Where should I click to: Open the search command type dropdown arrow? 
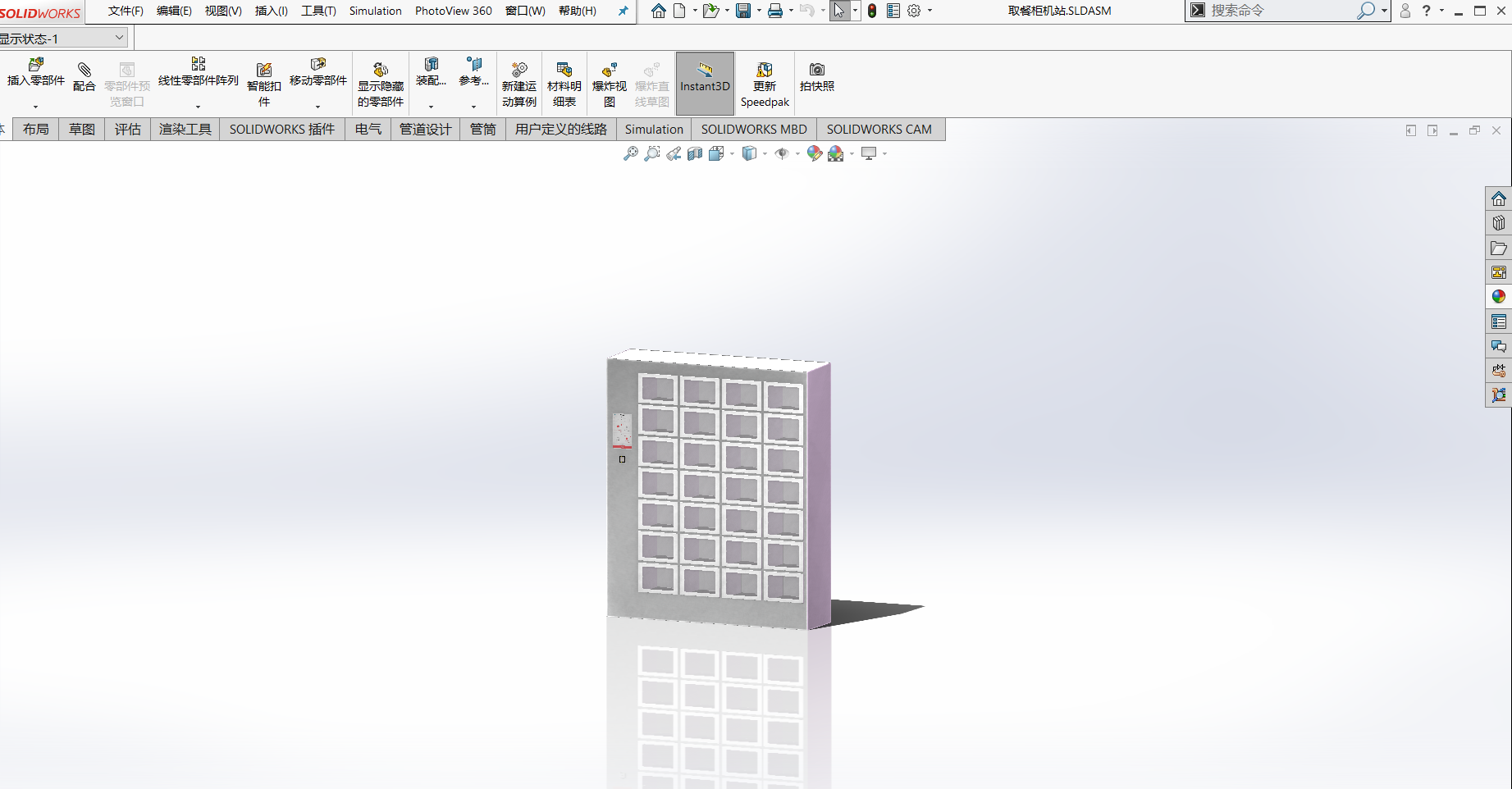click(1384, 11)
